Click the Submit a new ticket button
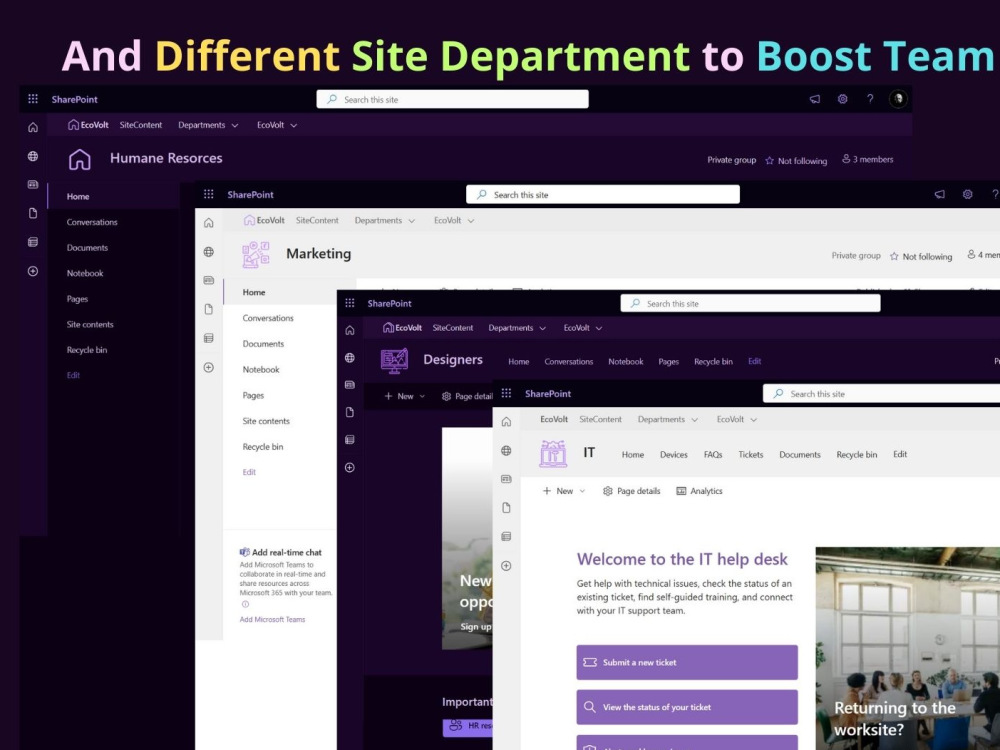Screen dimensions: 1000x750 (x=686, y=661)
